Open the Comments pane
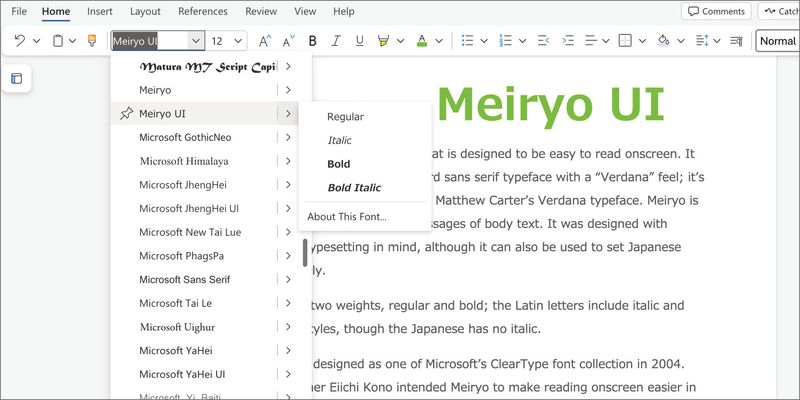Image resolution: width=800 pixels, height=400 pixels. [716, 11]
